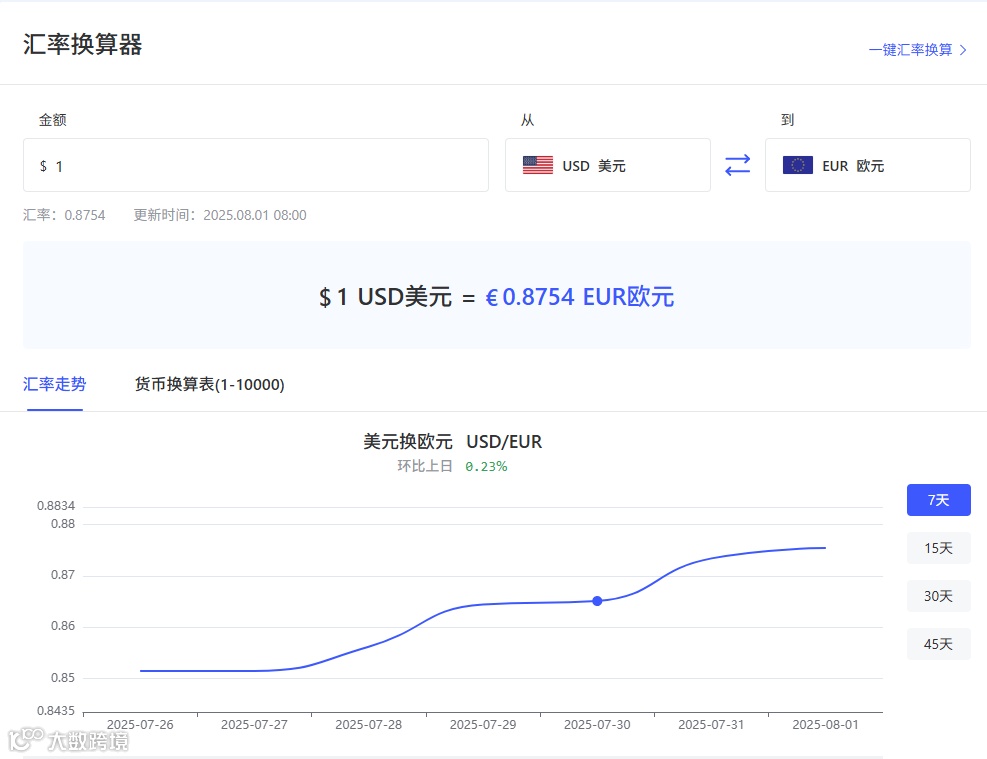
Task: Switch to the 汇率走势 tab
Action: (x=54, y=384)
